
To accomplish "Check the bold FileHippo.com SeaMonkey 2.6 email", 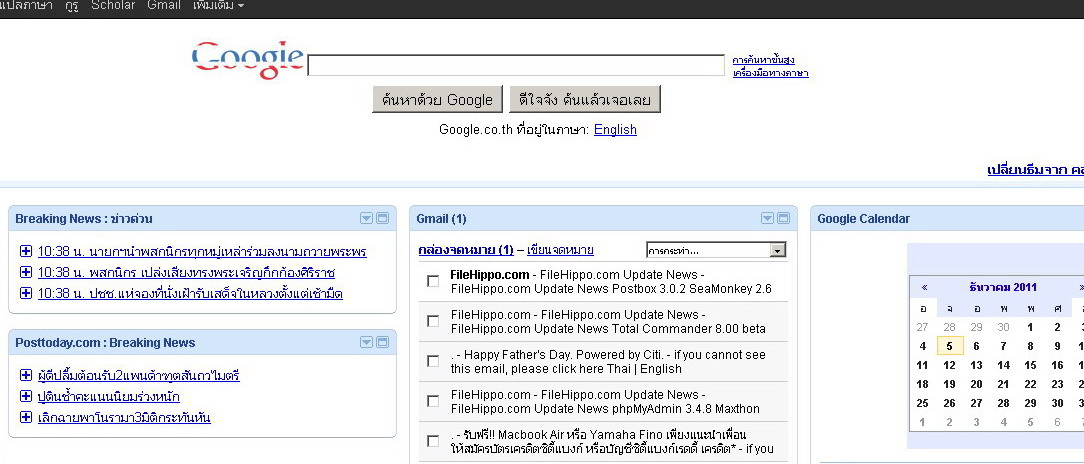I will tap(433, 281).
